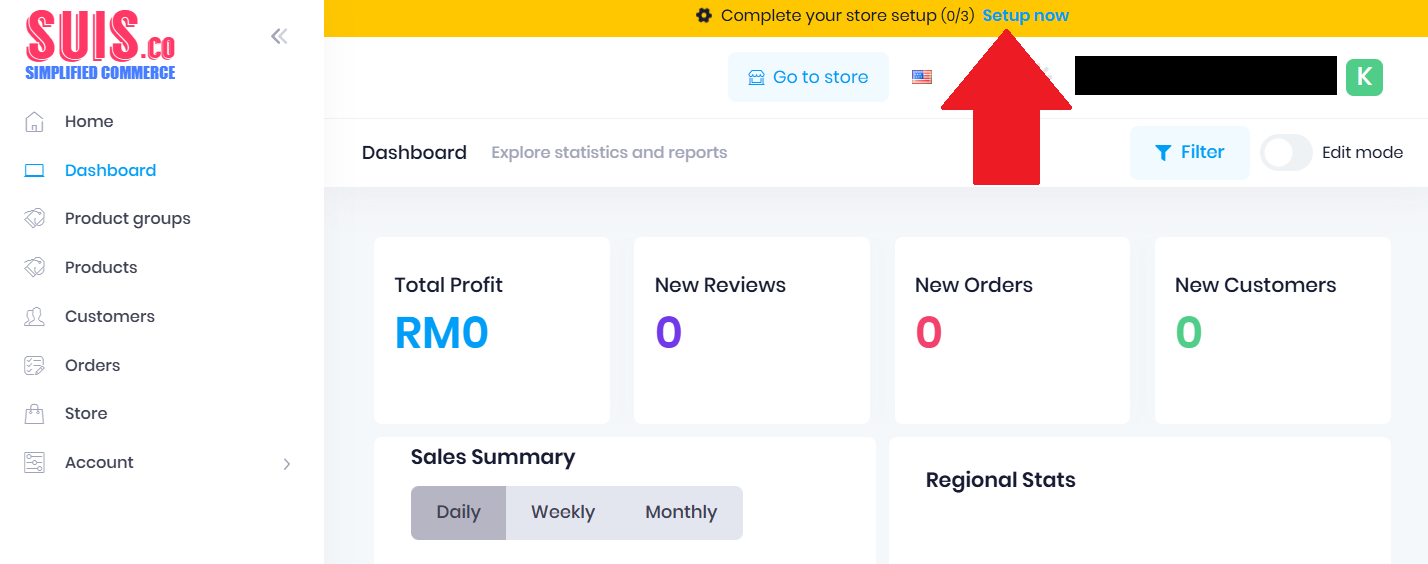Click the Store shopping bag icon
The height and width of the screenshot is (564, 1428).
34,413
